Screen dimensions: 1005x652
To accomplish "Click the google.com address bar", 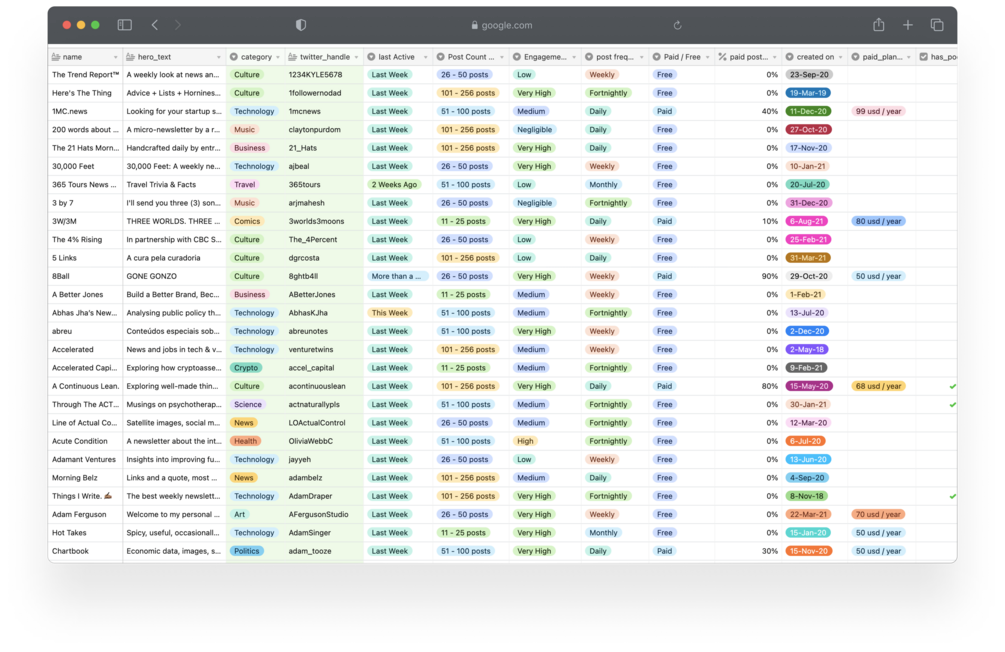I will click(502, 25).
